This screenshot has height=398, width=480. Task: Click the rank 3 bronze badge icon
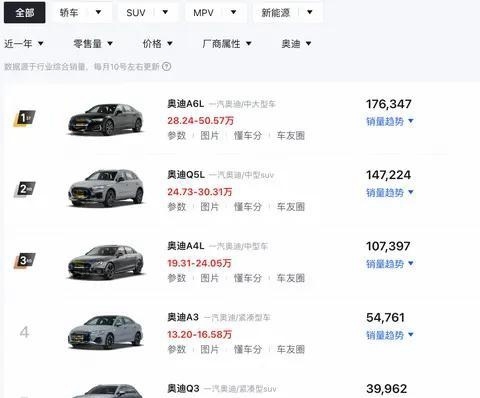point(24,261)
